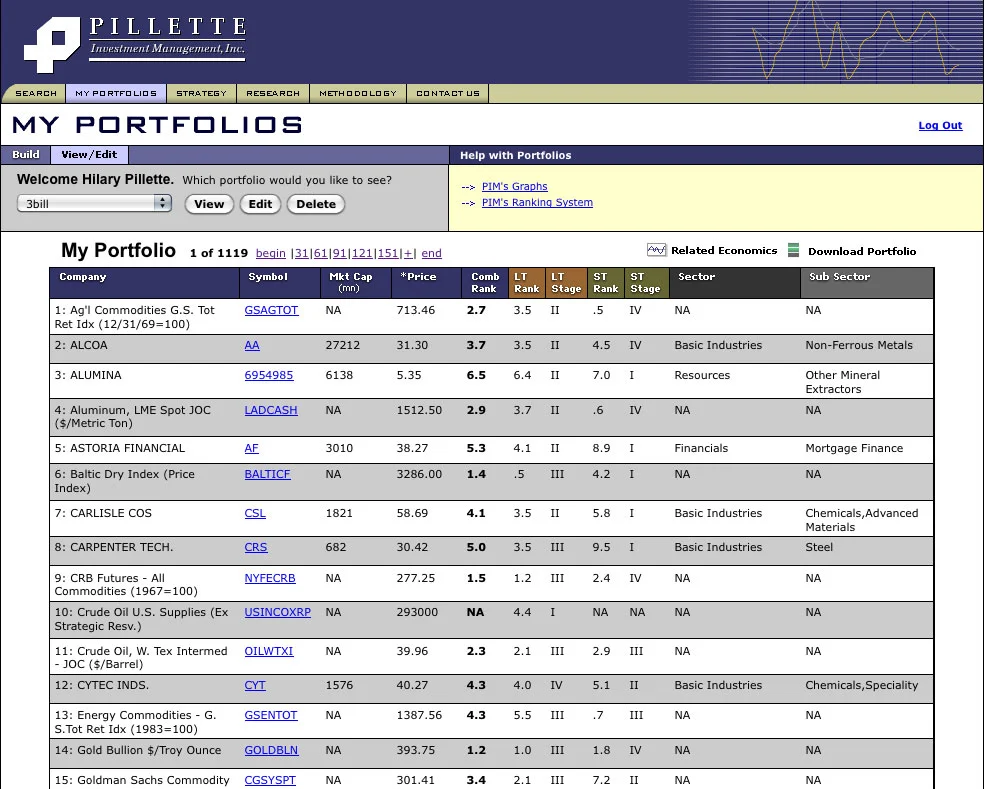Screen dimensions: 984x789
Task: Click the Log Out link
Action: click(x=940, y=125)
